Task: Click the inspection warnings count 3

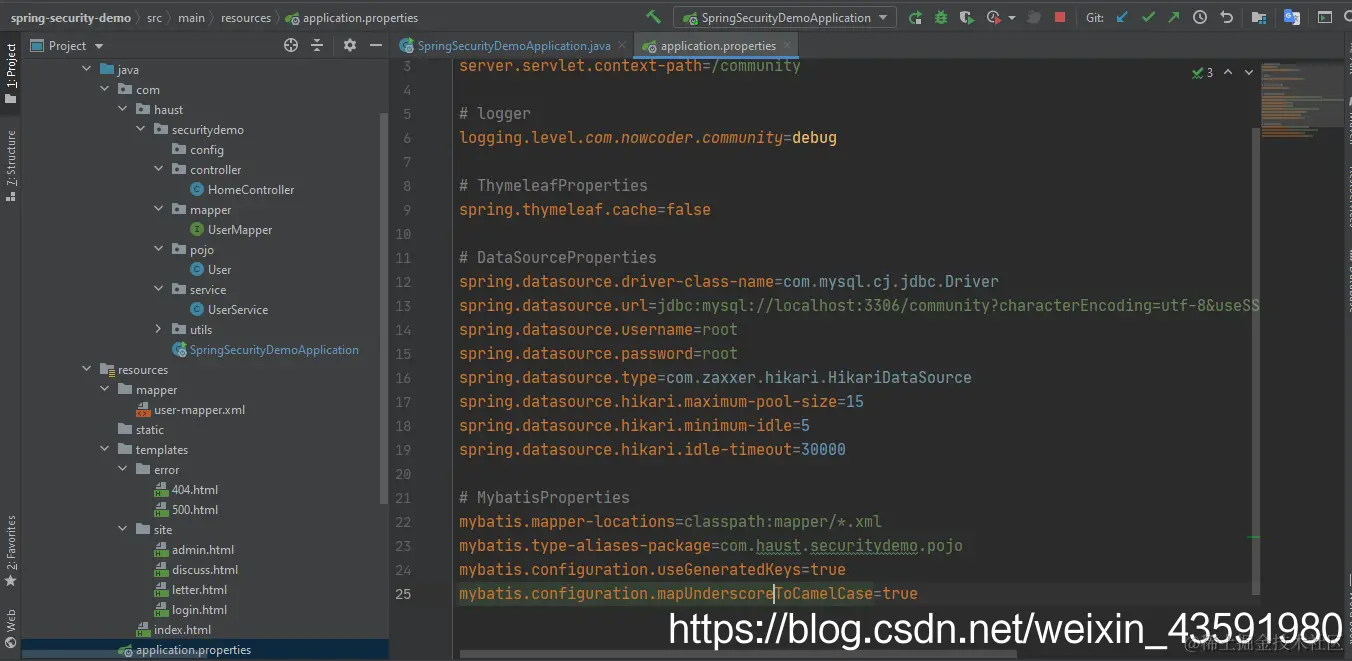Action: (x=1203, y=72)
